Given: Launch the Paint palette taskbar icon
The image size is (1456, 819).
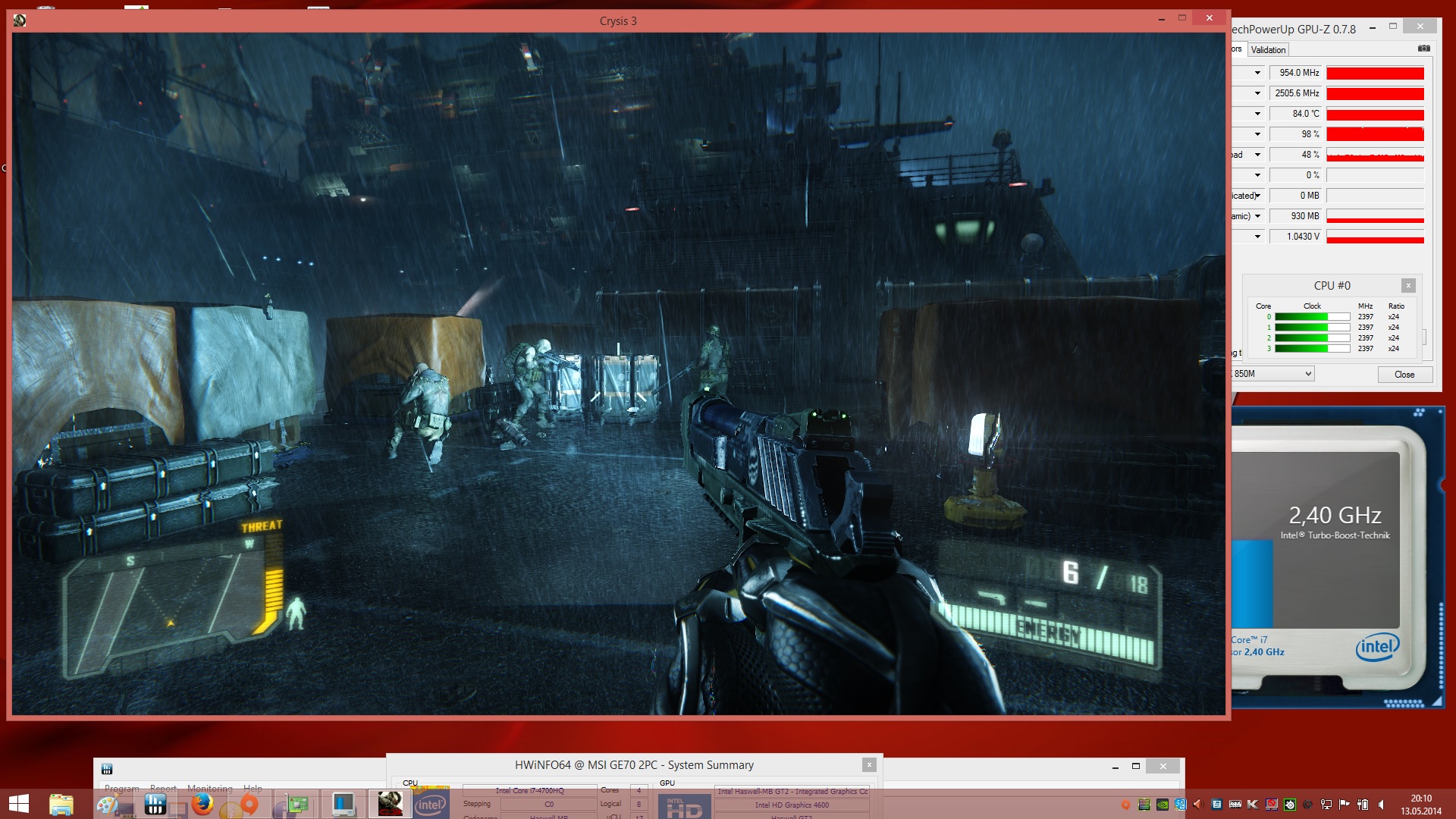Looking at the screenshot, I should pos(107,804).
